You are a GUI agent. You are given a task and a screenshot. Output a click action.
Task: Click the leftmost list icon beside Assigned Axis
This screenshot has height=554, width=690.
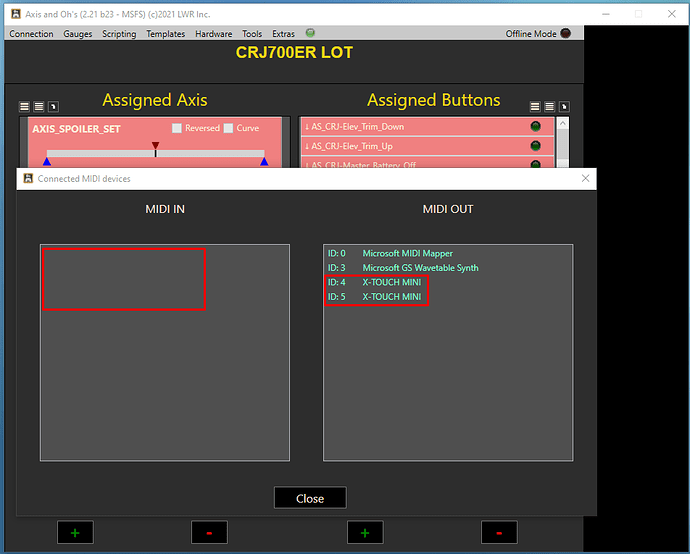25,106
